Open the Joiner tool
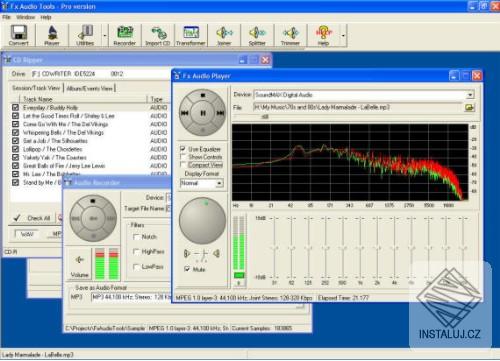 click(x=224, y=35)
